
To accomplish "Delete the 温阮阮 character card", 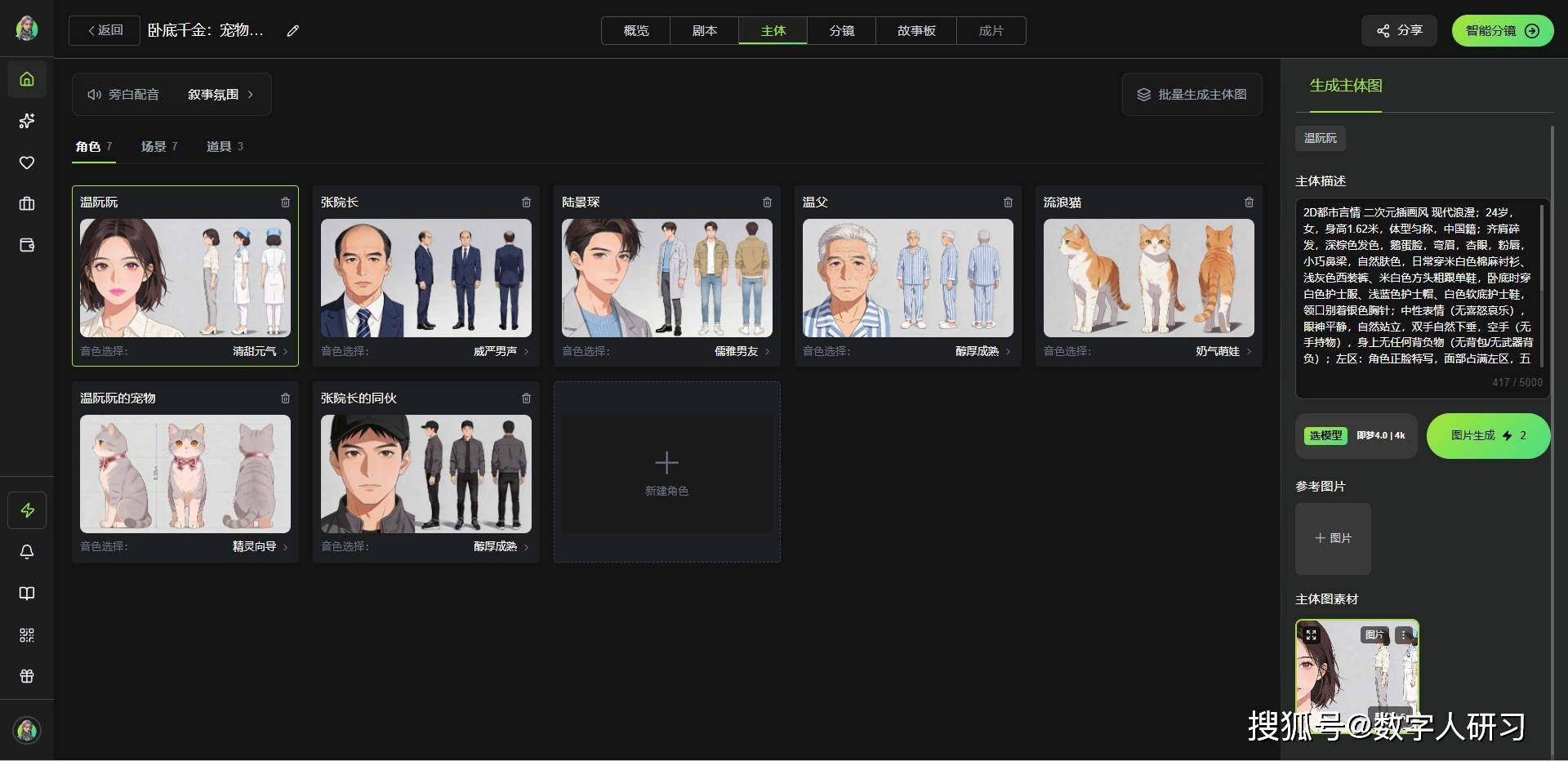I will click(285, 202).
